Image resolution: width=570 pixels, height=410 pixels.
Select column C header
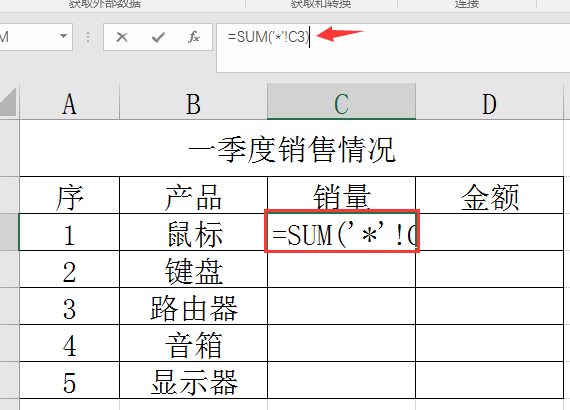coord(341,104)
